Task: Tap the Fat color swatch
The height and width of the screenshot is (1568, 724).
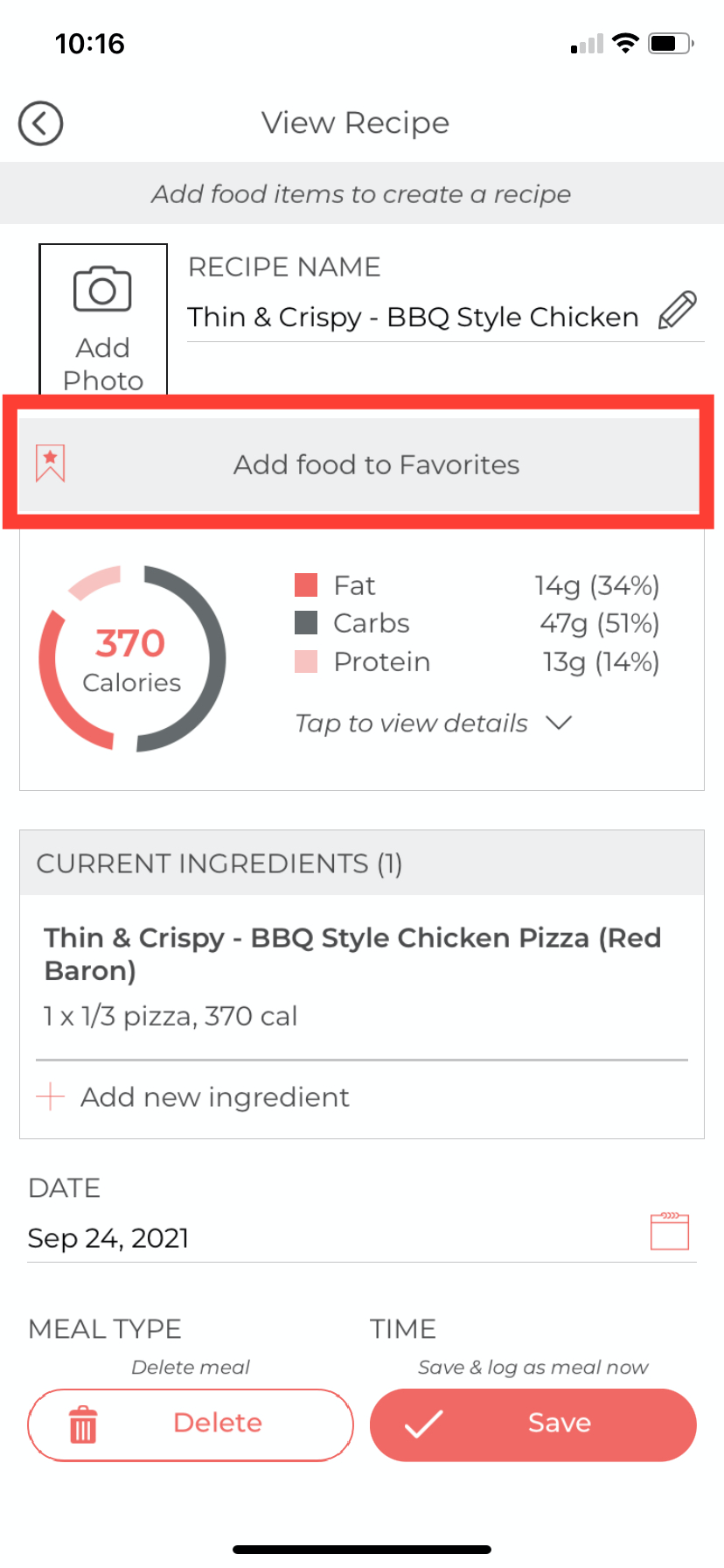Action: pyautogui.click(x=306, y=584)
